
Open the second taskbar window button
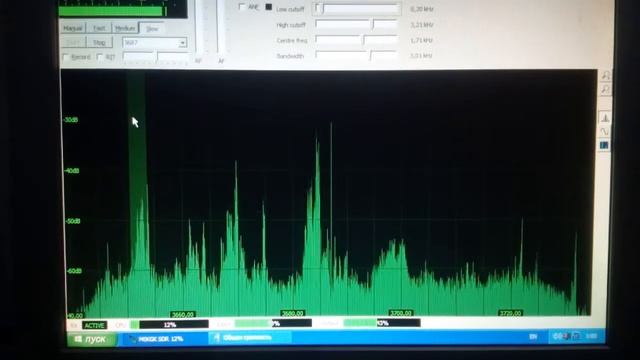coord(250,338)
